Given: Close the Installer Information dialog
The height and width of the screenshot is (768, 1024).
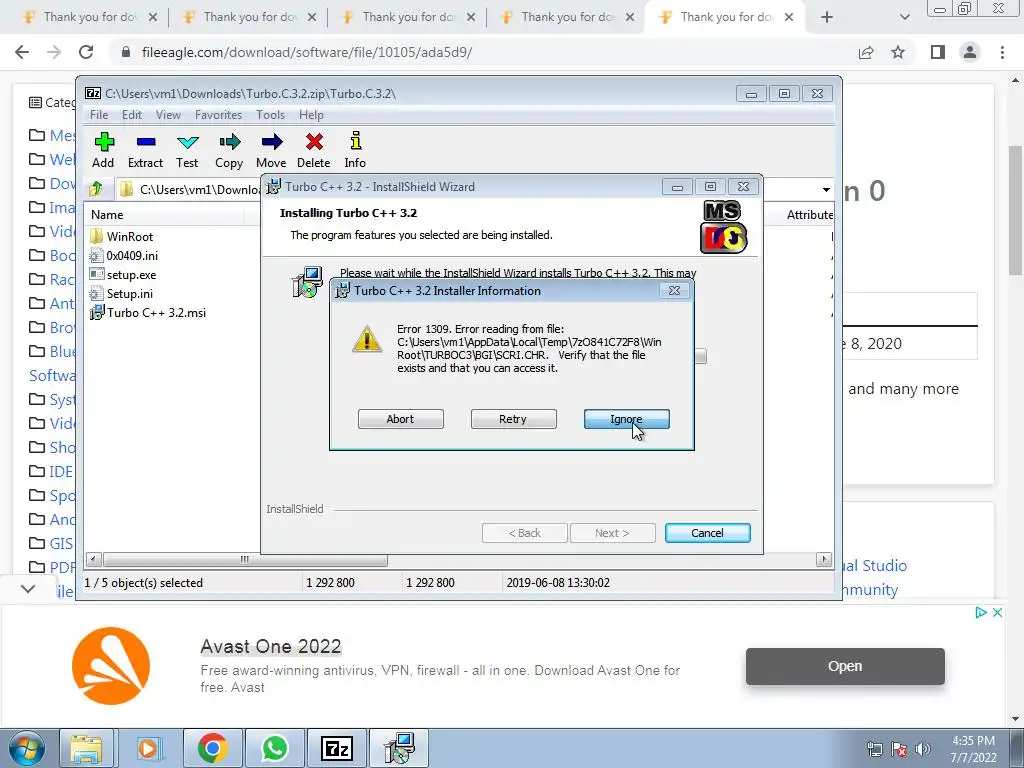Looking at the screenshot, I should (675, 291).
